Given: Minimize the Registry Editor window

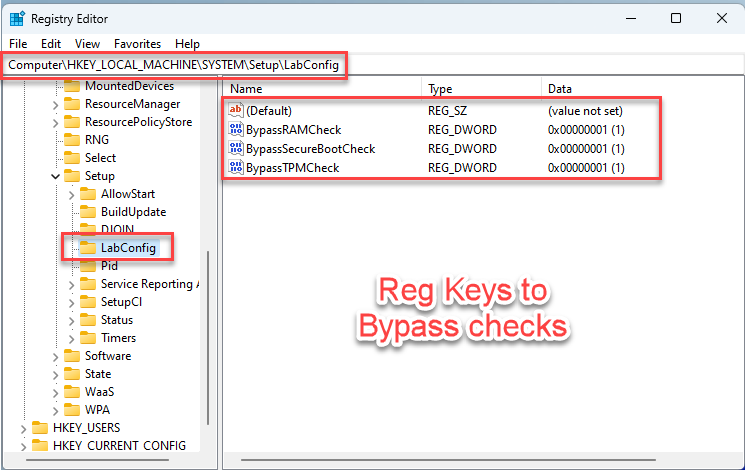Looking at the screenshot, I should pyautogui.click(x=631, y=18).
